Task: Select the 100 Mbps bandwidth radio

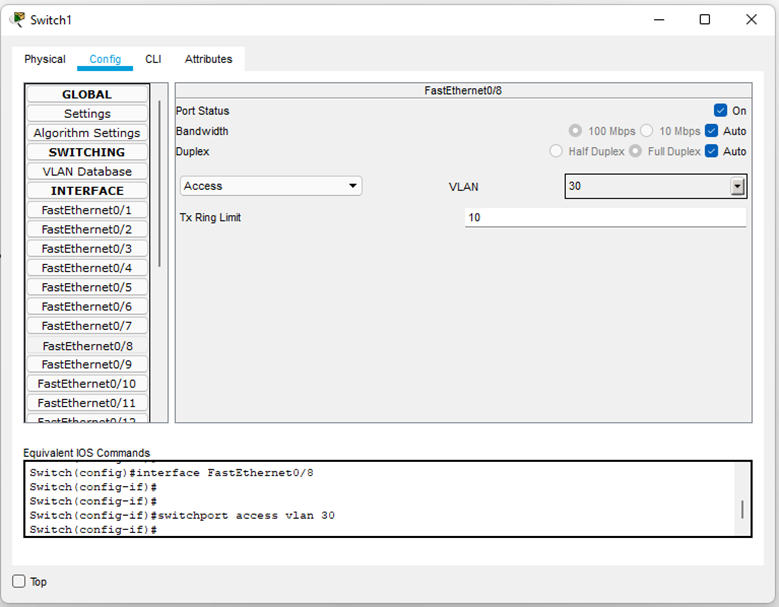Action: coord(575,131)
